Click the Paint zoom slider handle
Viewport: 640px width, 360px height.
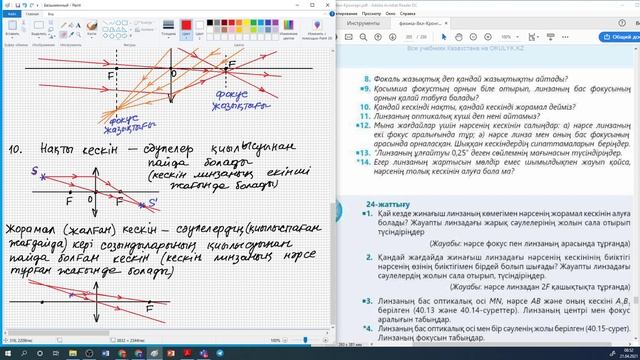click(305, 340)
